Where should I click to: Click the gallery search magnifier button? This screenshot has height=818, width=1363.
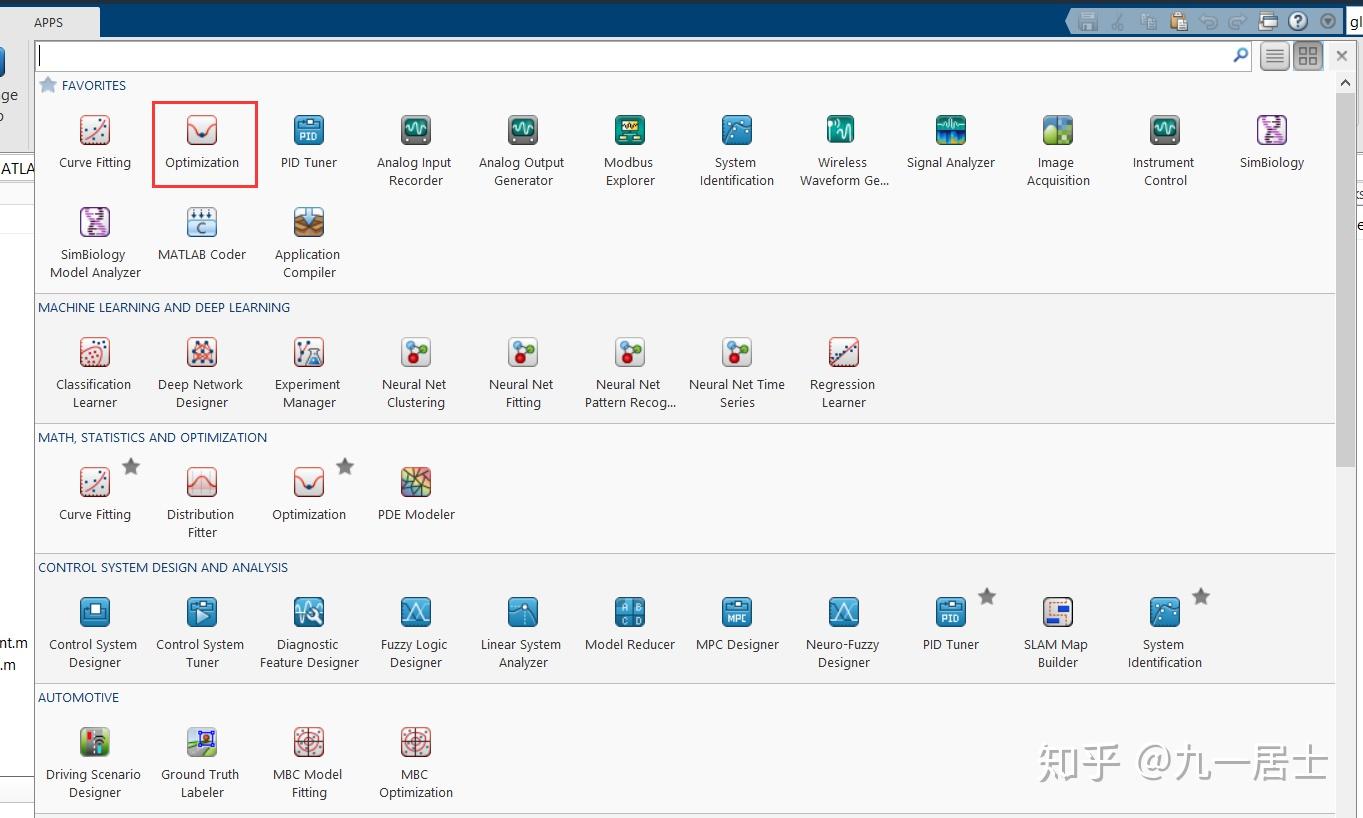pos(1239,56)
